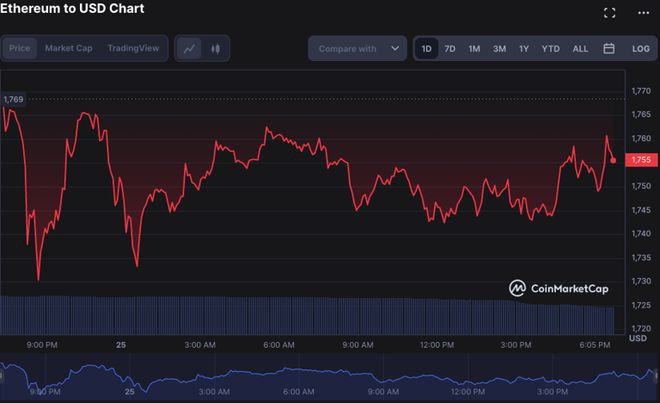Screen dimensions: 660x403
Task: Select the YTD range
Action: point(550,48)
